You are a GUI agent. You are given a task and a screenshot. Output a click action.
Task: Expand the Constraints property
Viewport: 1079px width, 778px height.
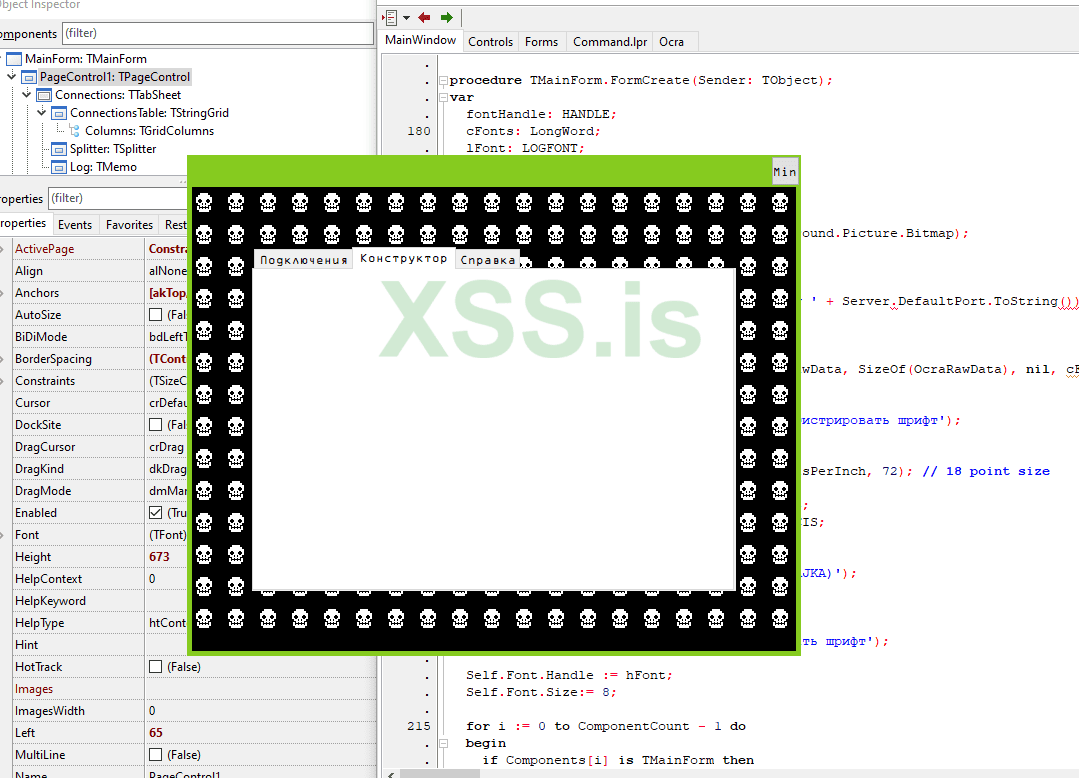pos(3,380)
